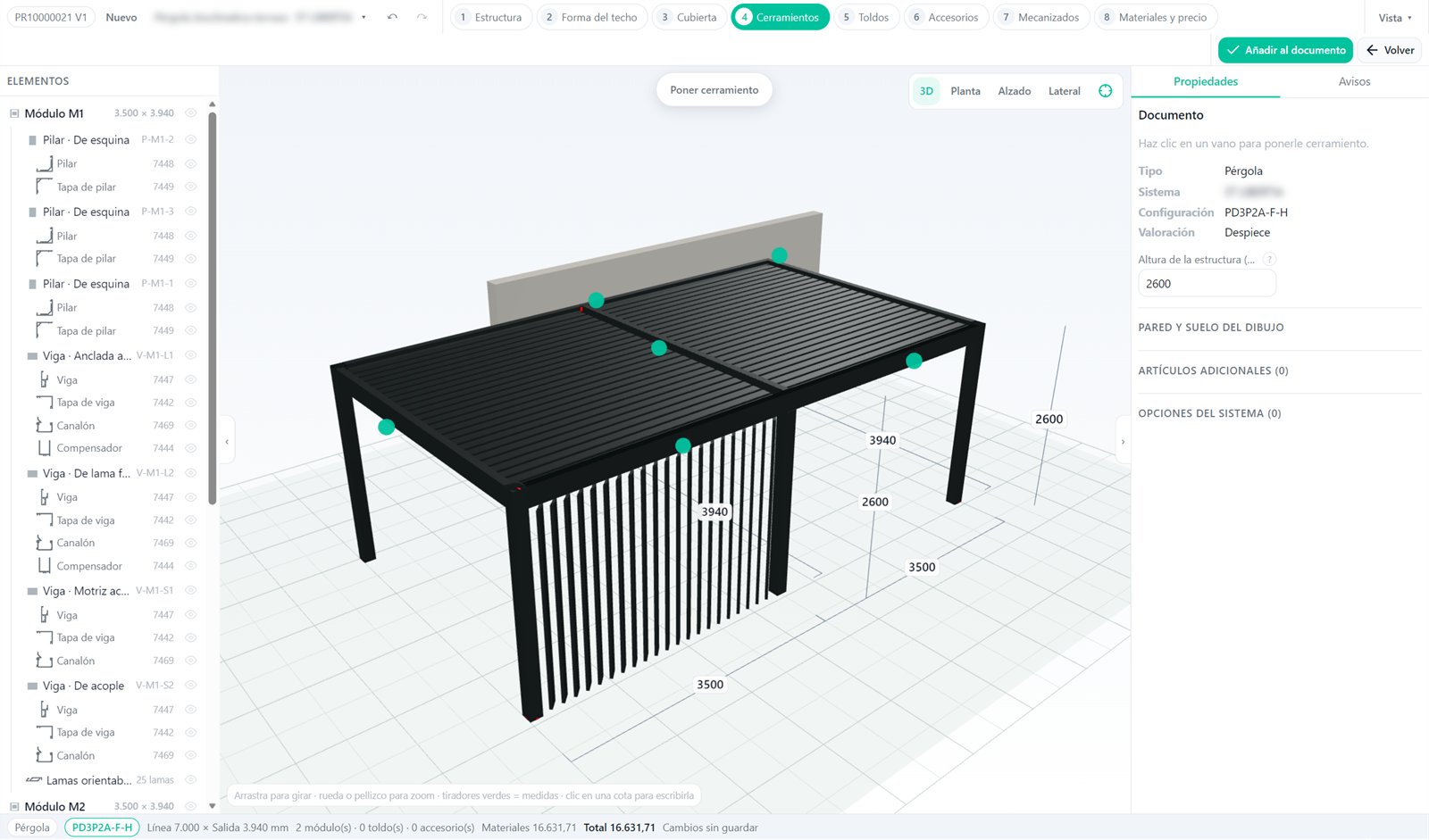Toggle visibility of Módulo M1
Image resolution: width=1429 pixels, height=840 pixels.
tap(190, 113)
